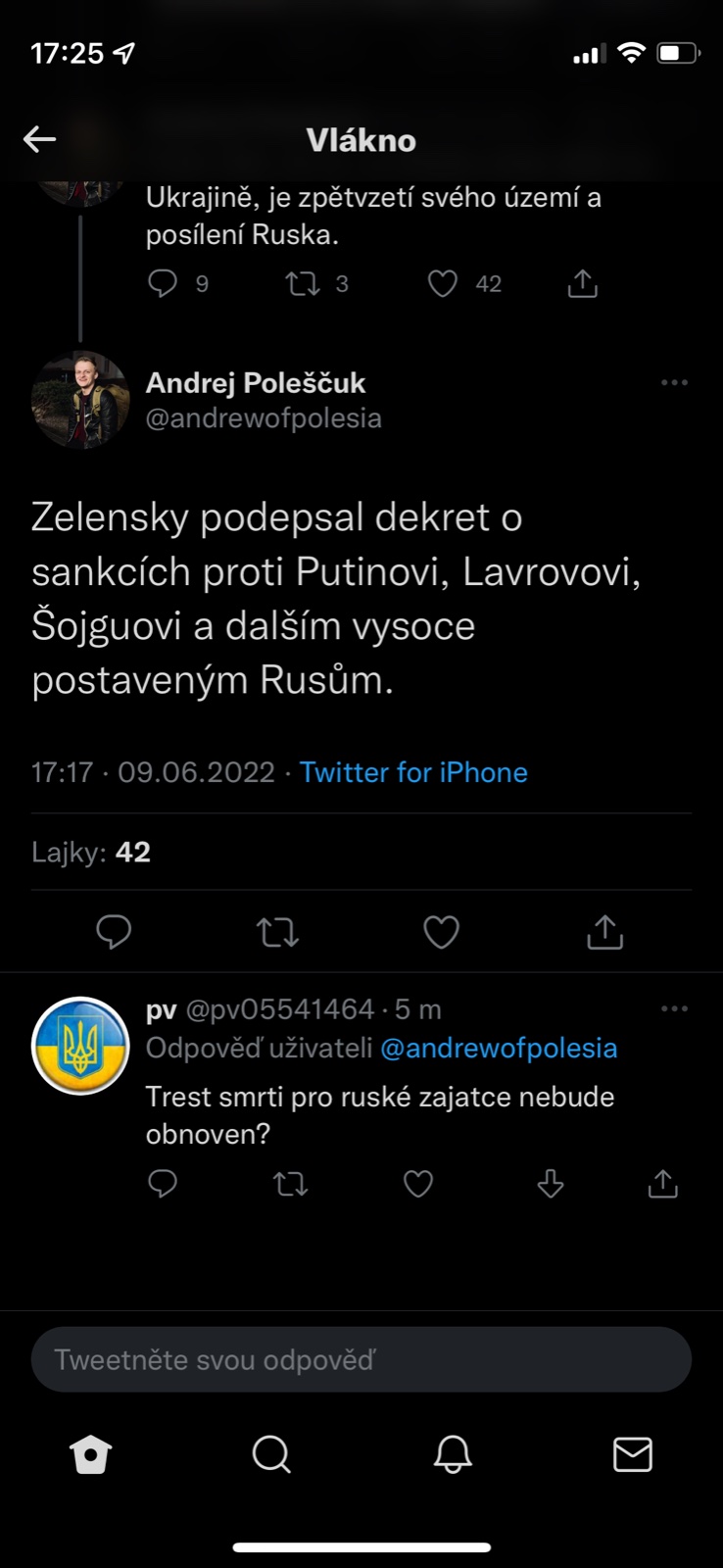
Task: Open the @andrewofpolesia mention link in reply
Action: point(499,1048)
